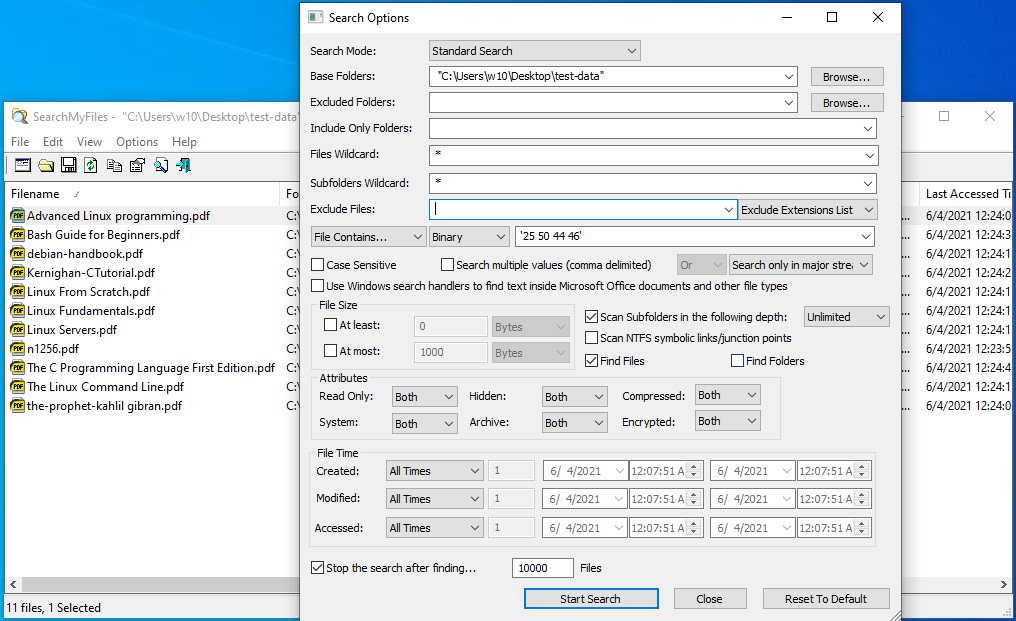Expand the Base Folders dropdown arrow

[789, 76]
